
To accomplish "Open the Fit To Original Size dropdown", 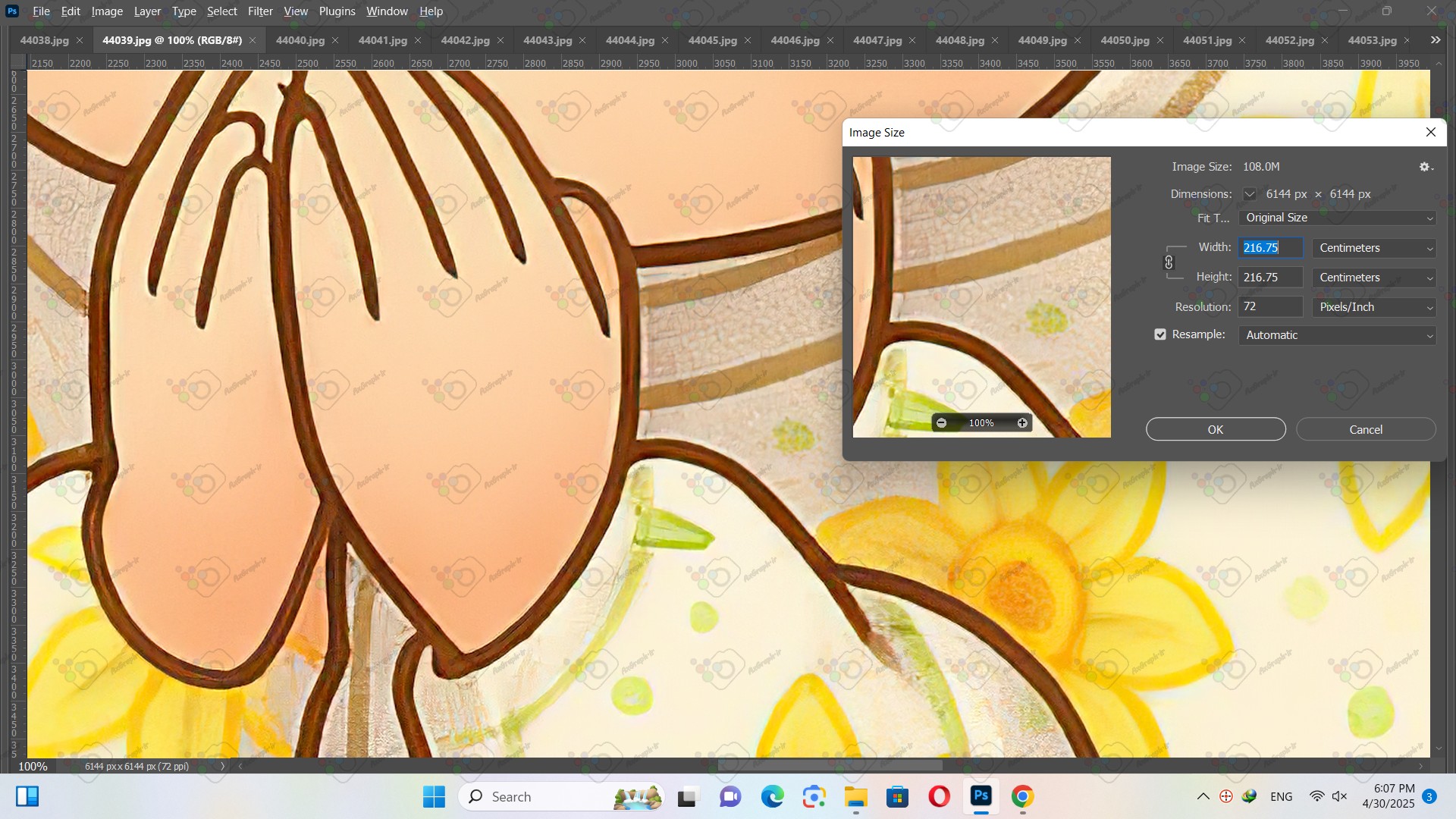I will click(x=1337, y=218).
